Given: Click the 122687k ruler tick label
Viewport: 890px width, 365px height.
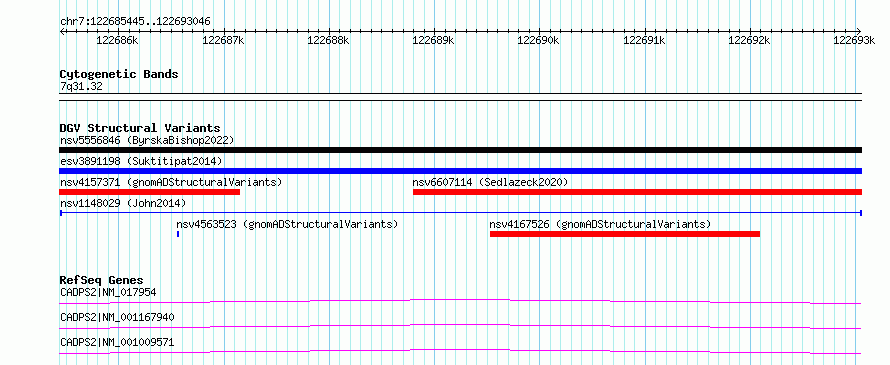Looking at the screenshot, I should coord(223,40).
